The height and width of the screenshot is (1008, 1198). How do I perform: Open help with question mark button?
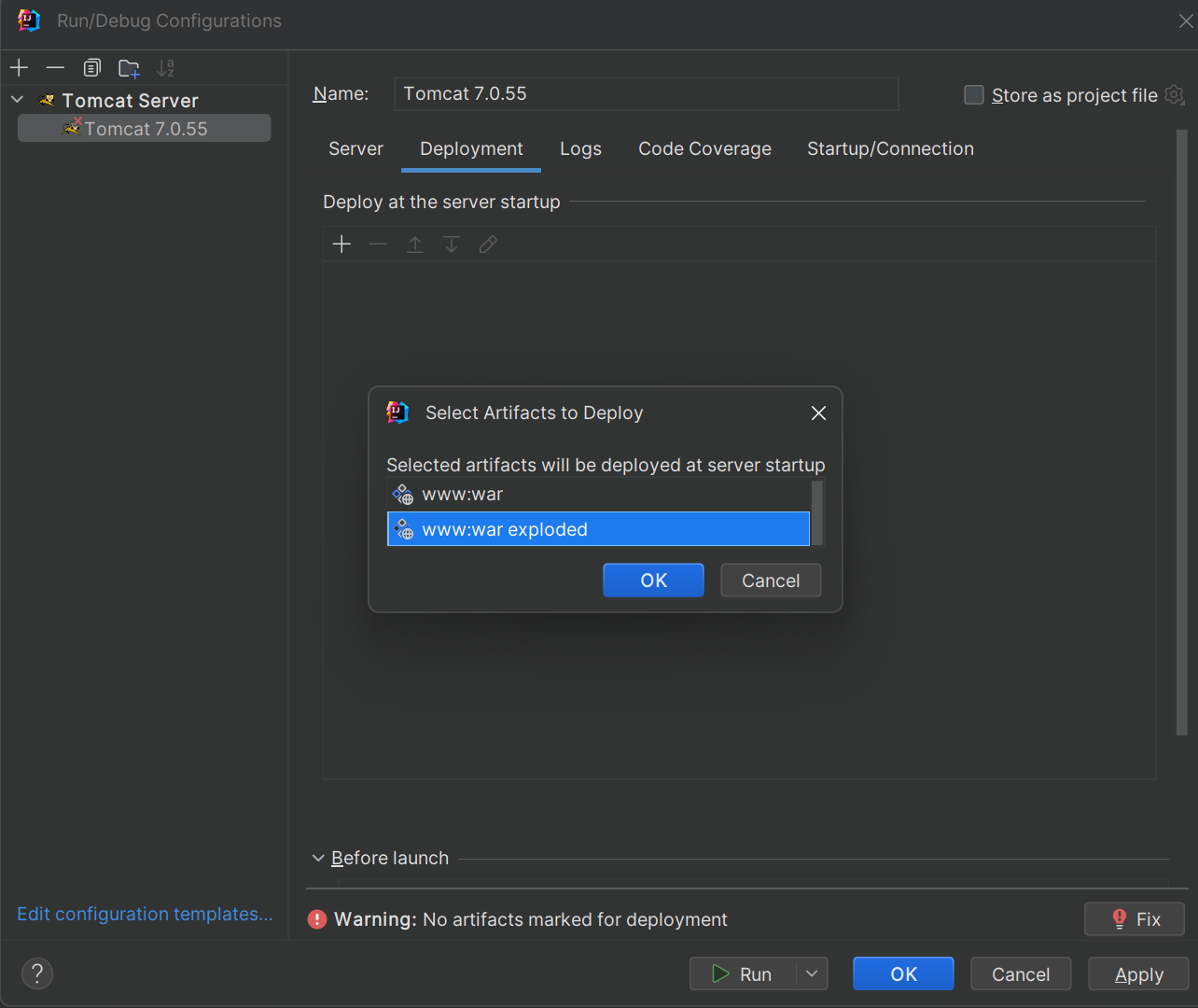(37, 973)
